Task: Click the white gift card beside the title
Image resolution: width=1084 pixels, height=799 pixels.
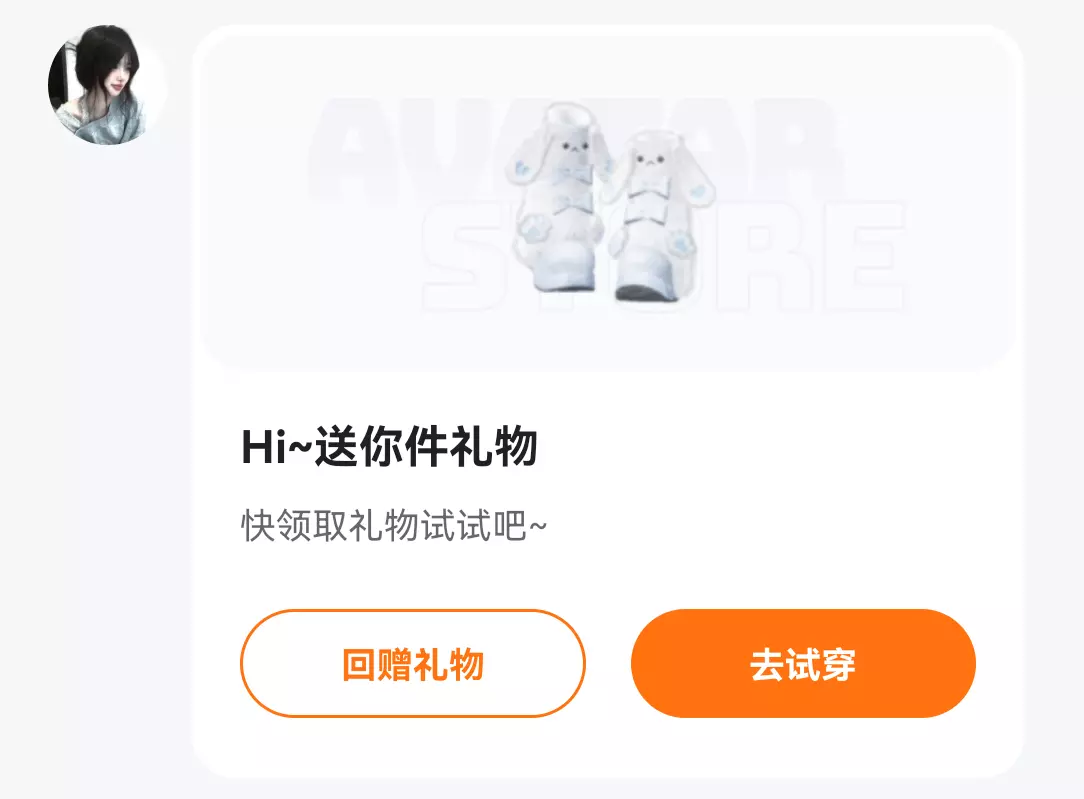Action: tap(760, 449)
